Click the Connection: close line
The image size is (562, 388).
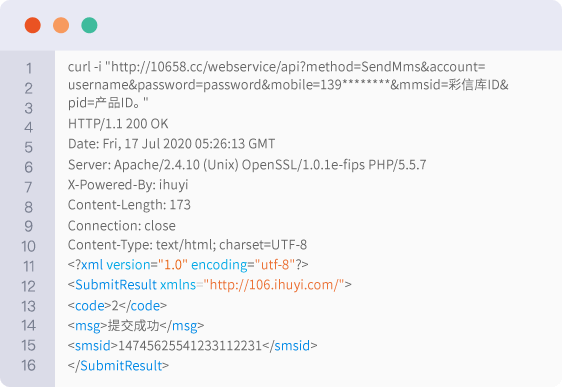(122, 226)
